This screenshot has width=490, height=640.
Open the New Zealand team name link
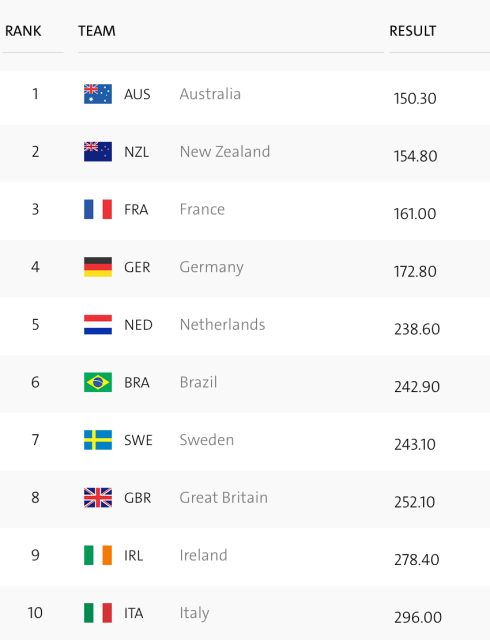click(x=225, y=151)
